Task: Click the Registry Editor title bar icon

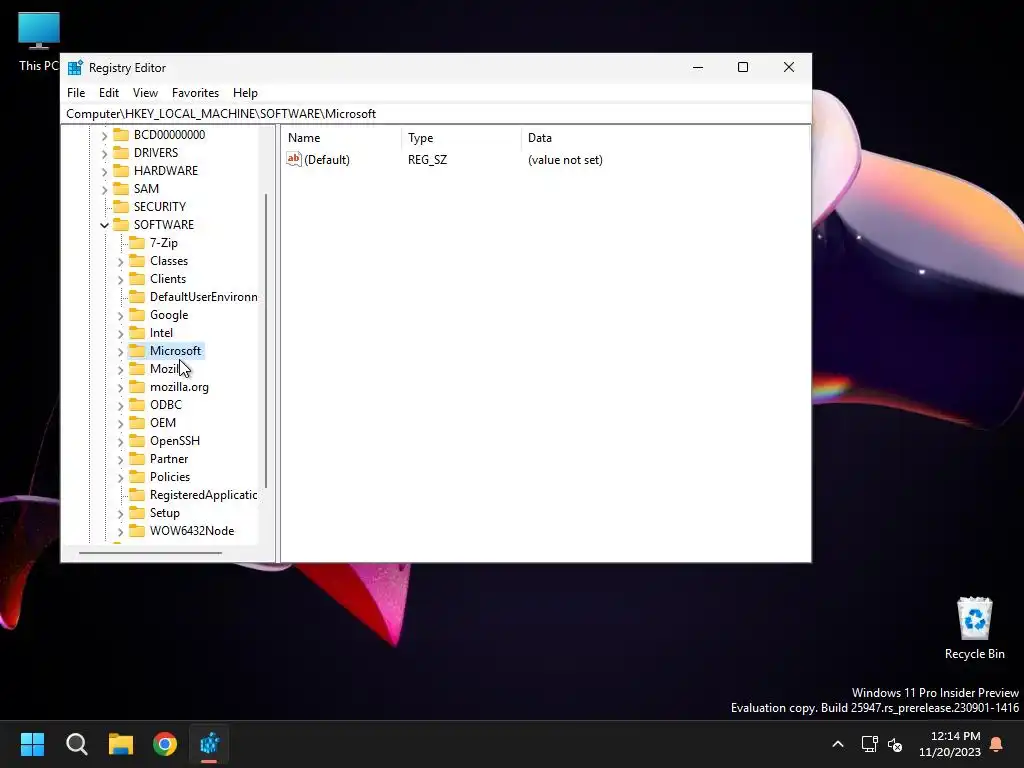Action: 75,67
